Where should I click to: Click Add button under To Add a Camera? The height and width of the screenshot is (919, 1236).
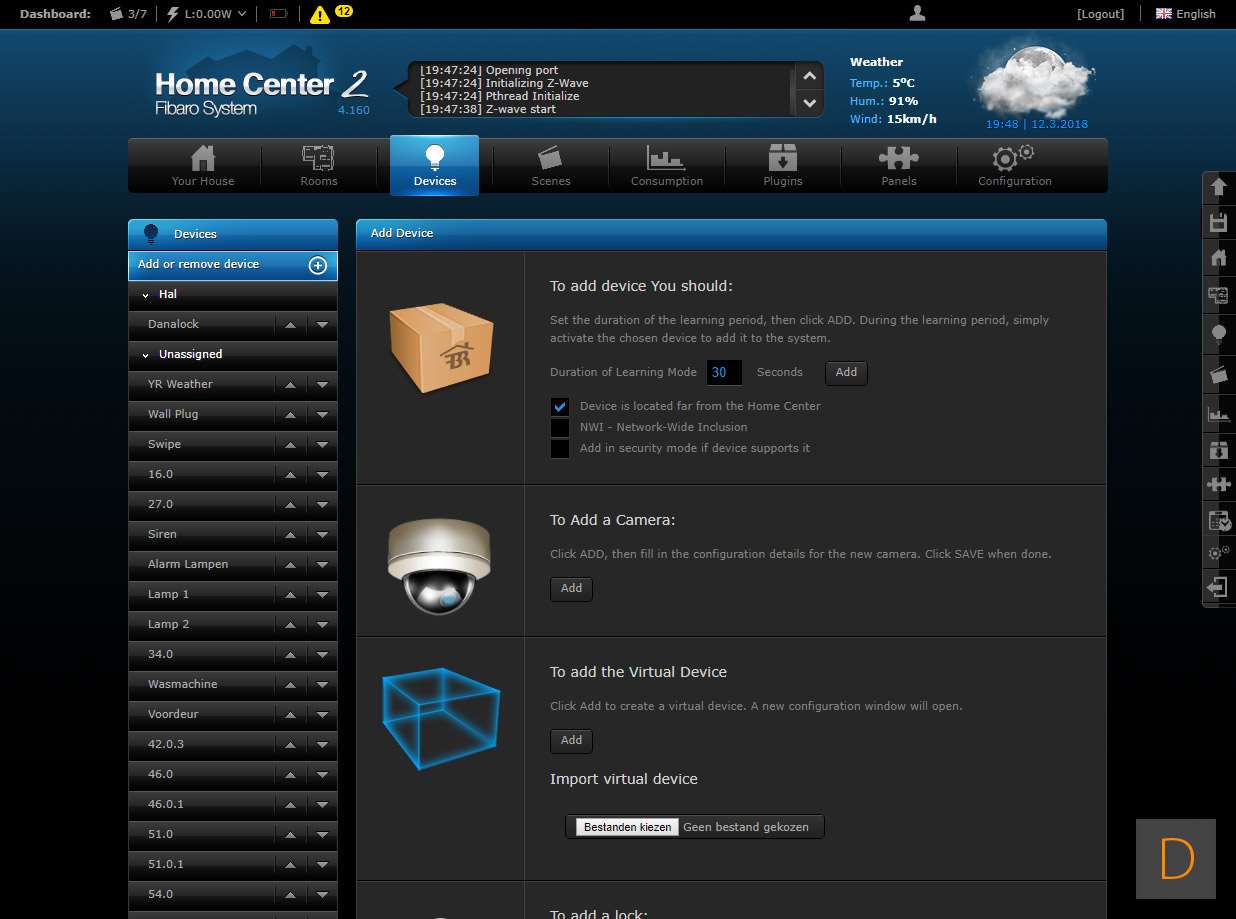[x=571, y=589]
